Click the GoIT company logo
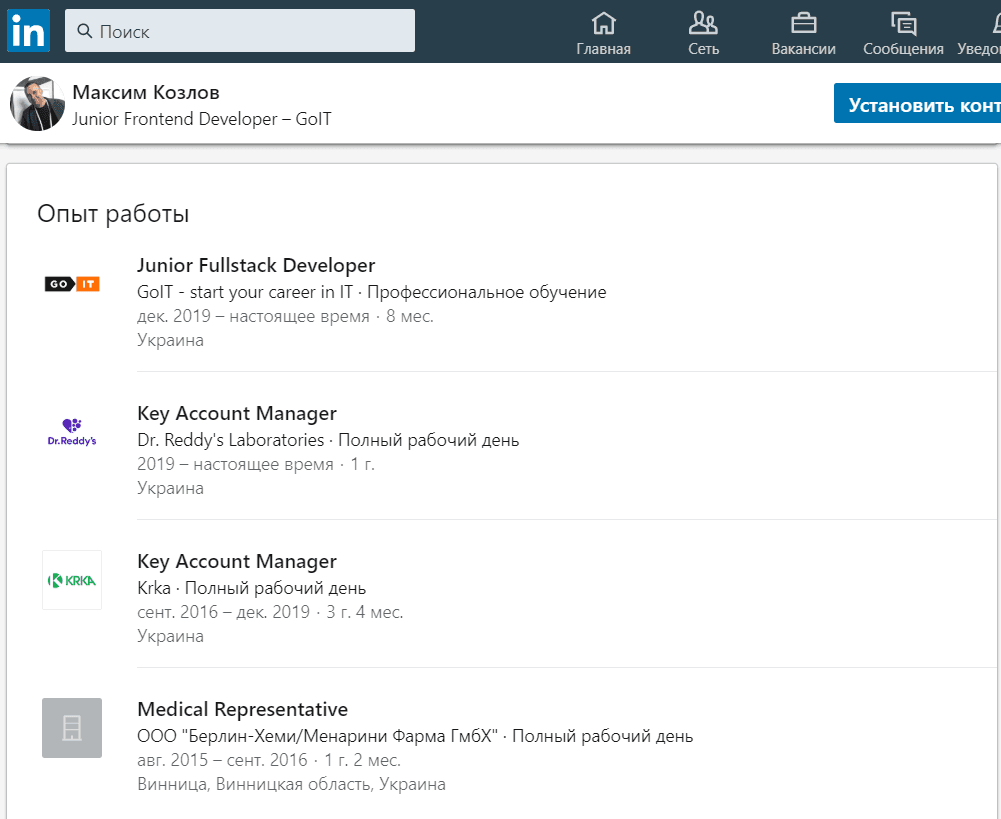The image size is (1001, 819). tap(72, 284)
